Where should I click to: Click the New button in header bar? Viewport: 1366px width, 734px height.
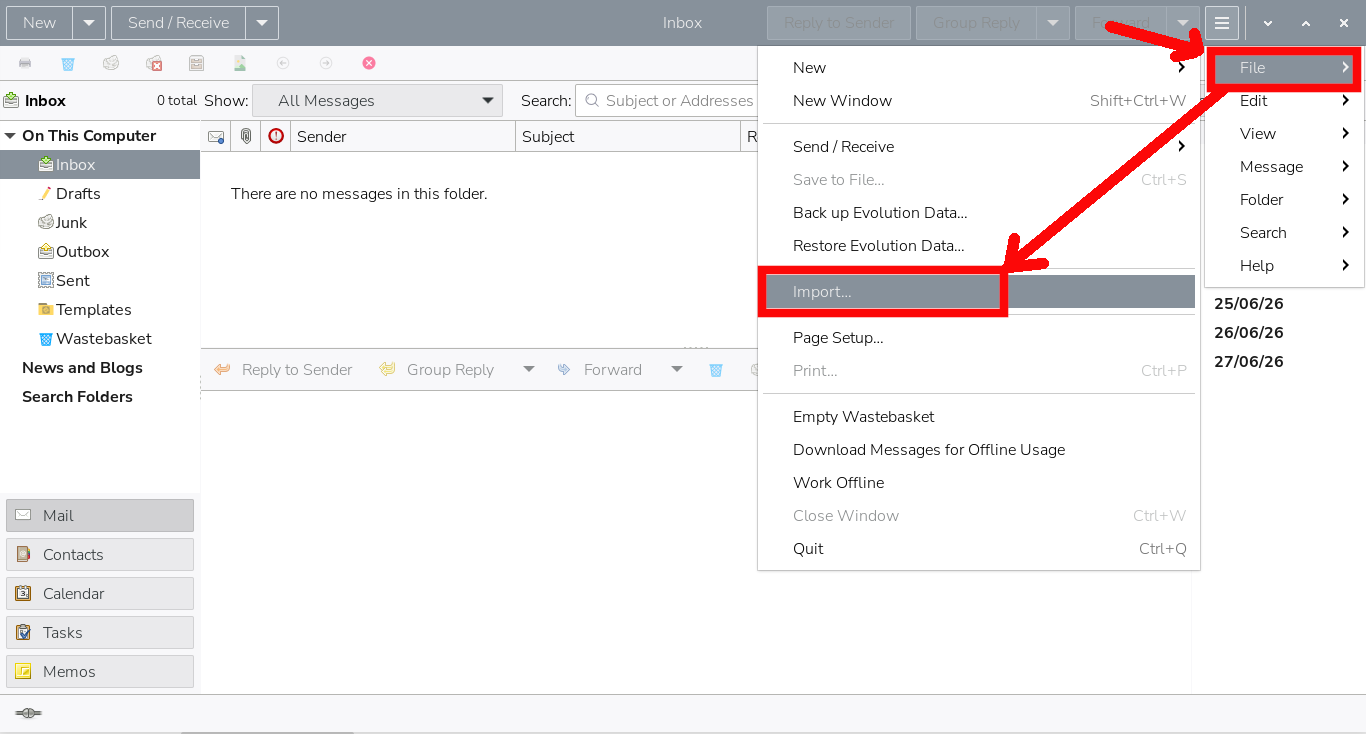click(39, 23)
